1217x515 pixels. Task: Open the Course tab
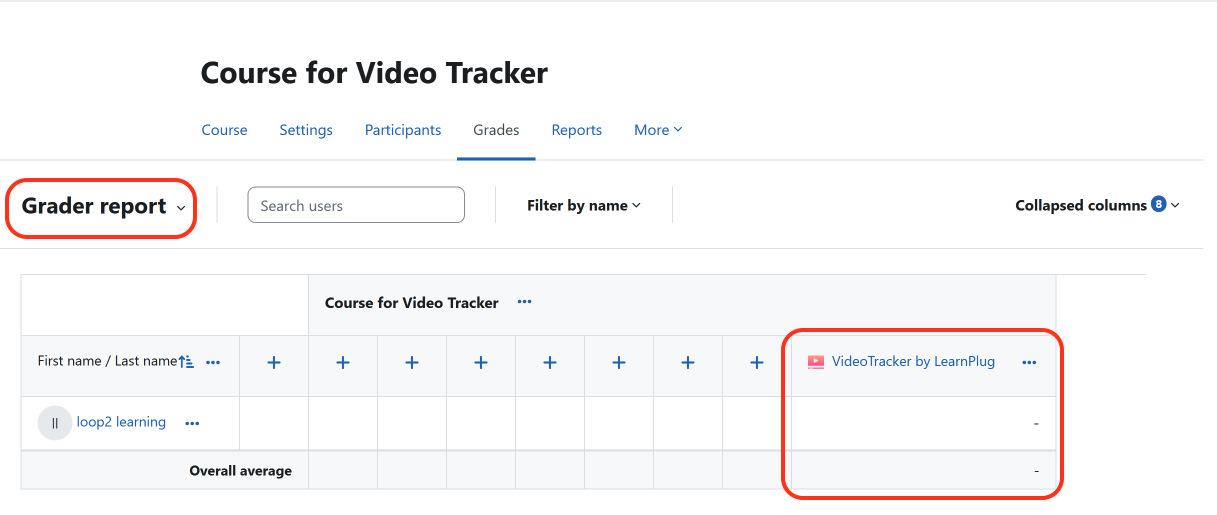224,130
